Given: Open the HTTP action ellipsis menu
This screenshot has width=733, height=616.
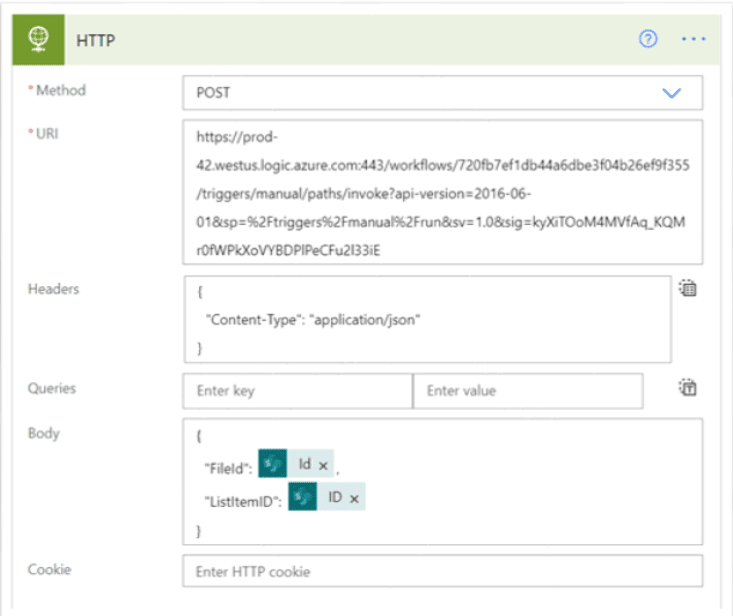Looking at the screenshot, I should [693, 39].
